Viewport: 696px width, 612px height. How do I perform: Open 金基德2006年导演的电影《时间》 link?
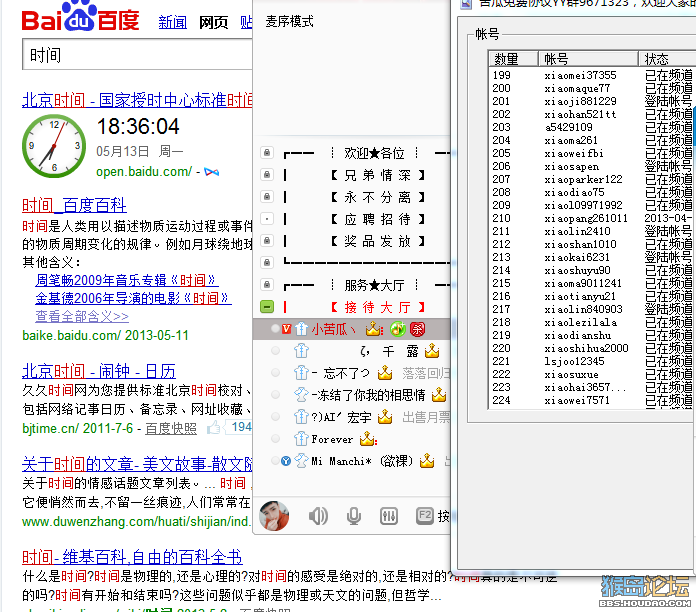(133, 298)
